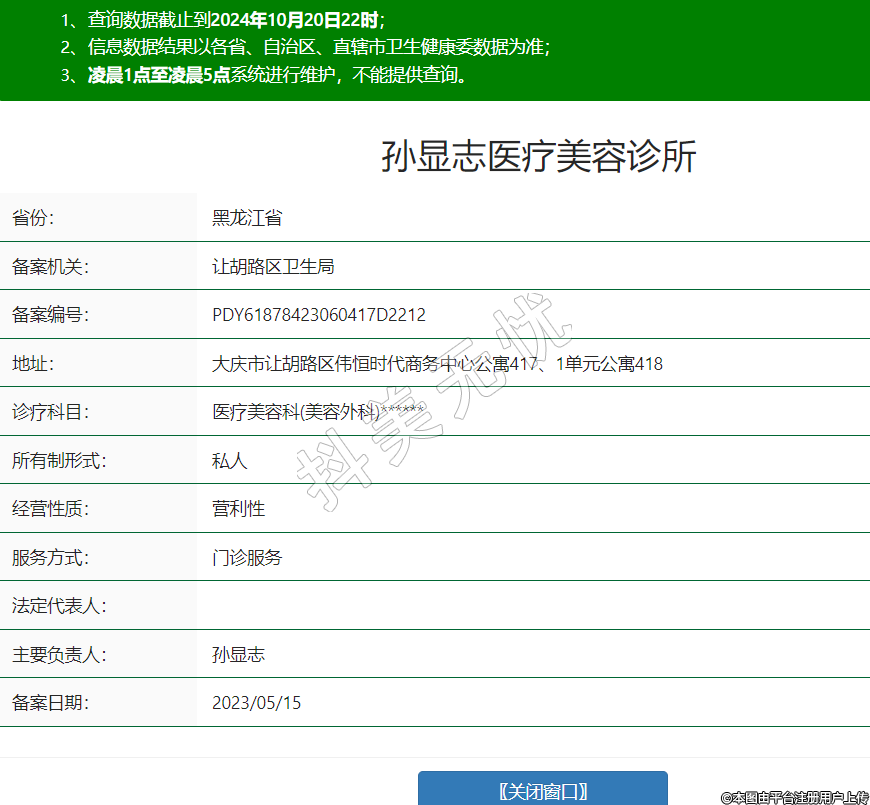
Task: Click the 省份 row label
Action: (33, 218)
